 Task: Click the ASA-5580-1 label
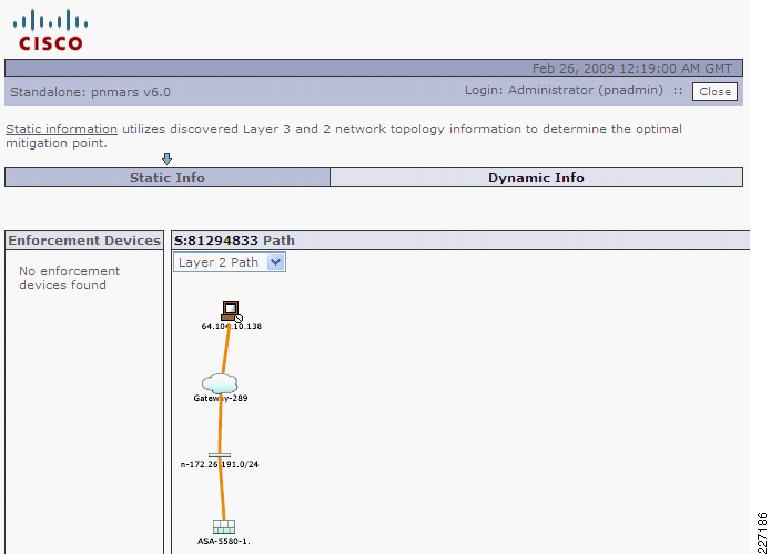click(x=224, y=541)
